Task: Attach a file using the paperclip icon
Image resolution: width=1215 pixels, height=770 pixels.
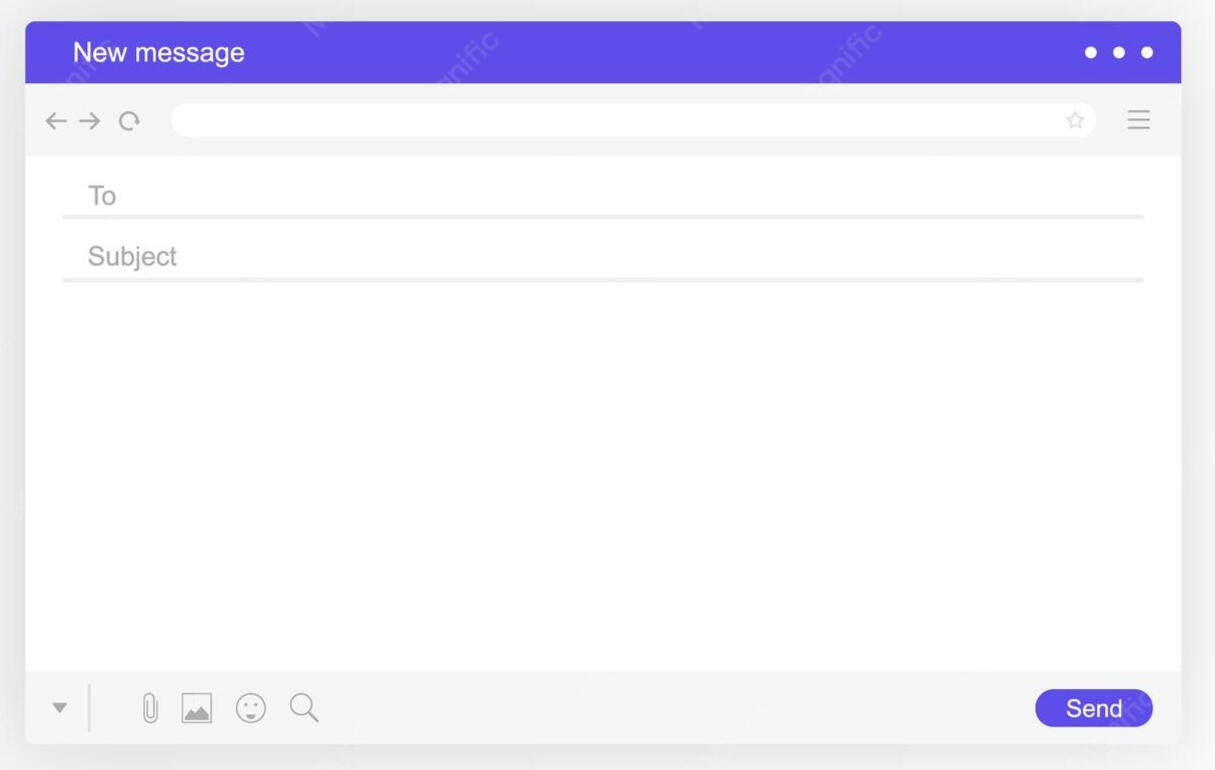Action: (x=150, y=708)
